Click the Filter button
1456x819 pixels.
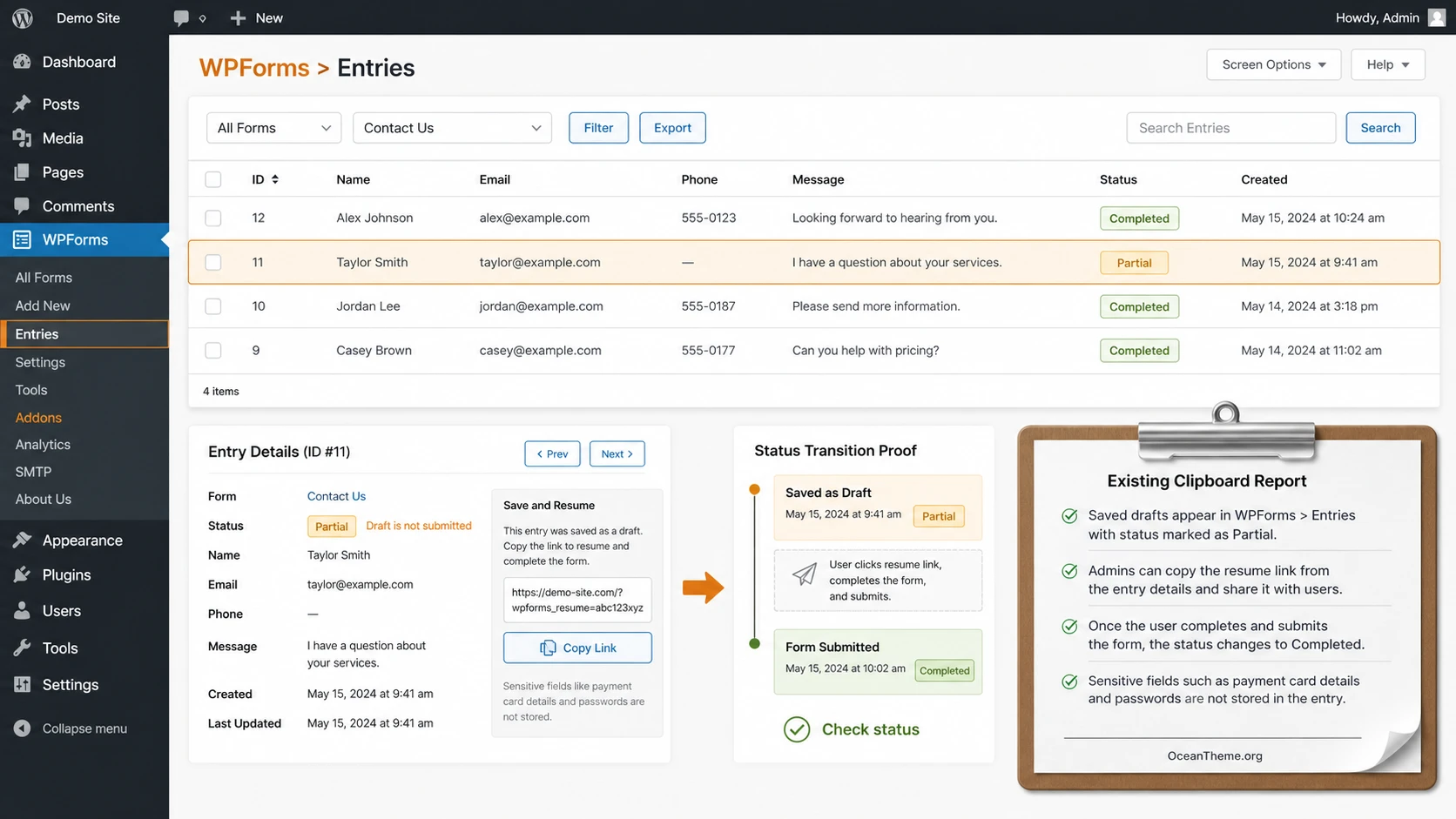pos(598,128)
